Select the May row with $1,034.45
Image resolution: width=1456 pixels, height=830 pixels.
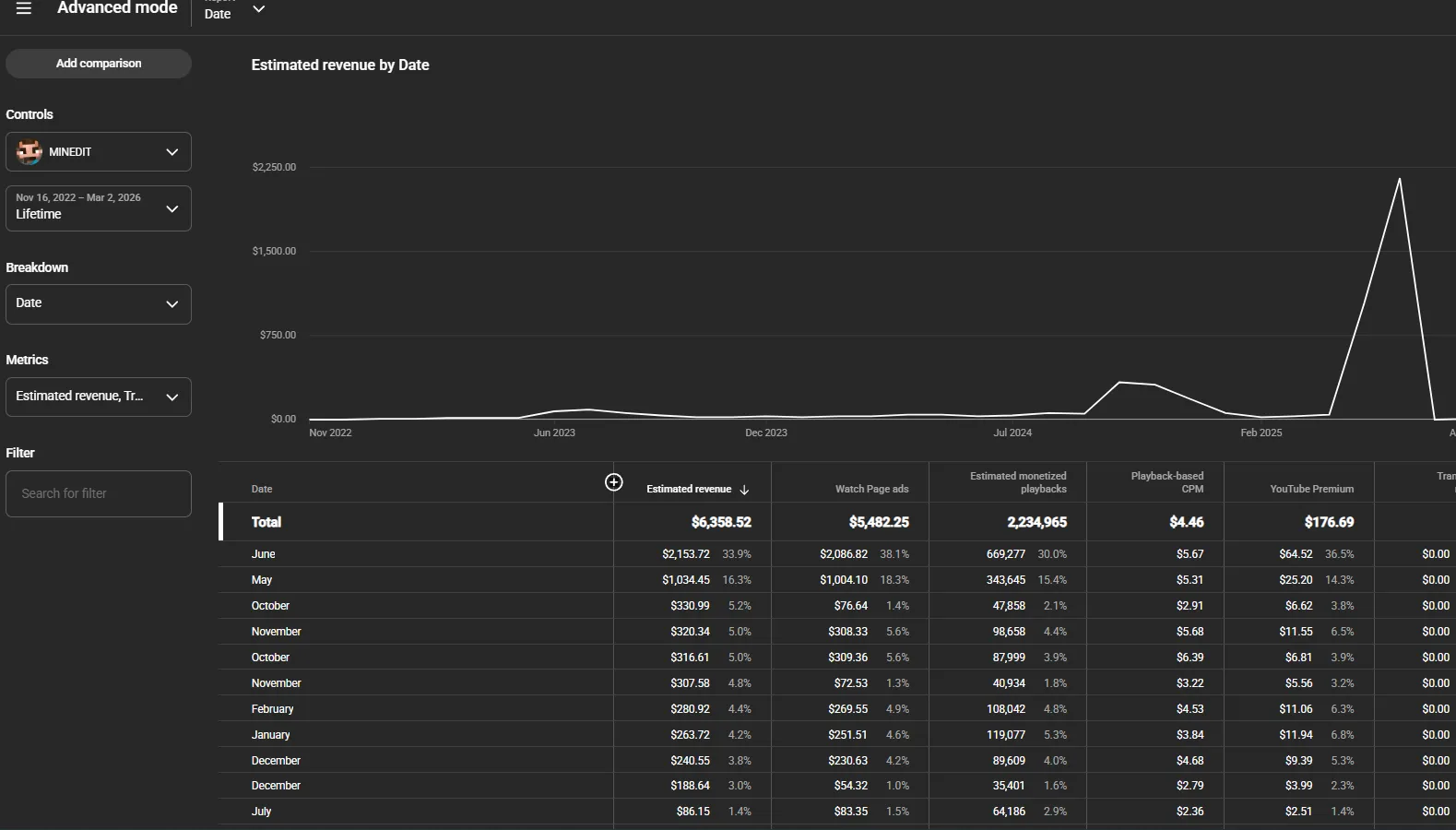[837, 580]
